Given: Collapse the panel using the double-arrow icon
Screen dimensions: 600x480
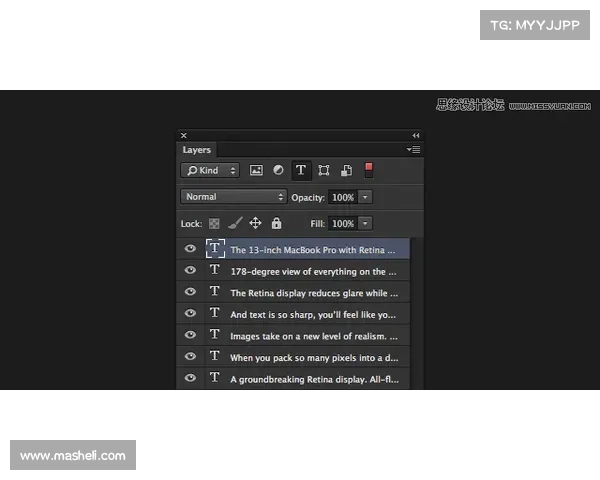Looking at the screenshot, I should (x=416, y=136).
